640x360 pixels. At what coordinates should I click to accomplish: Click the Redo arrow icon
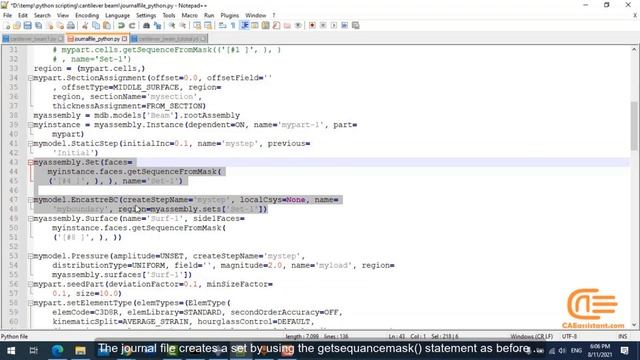pos(132,26)
